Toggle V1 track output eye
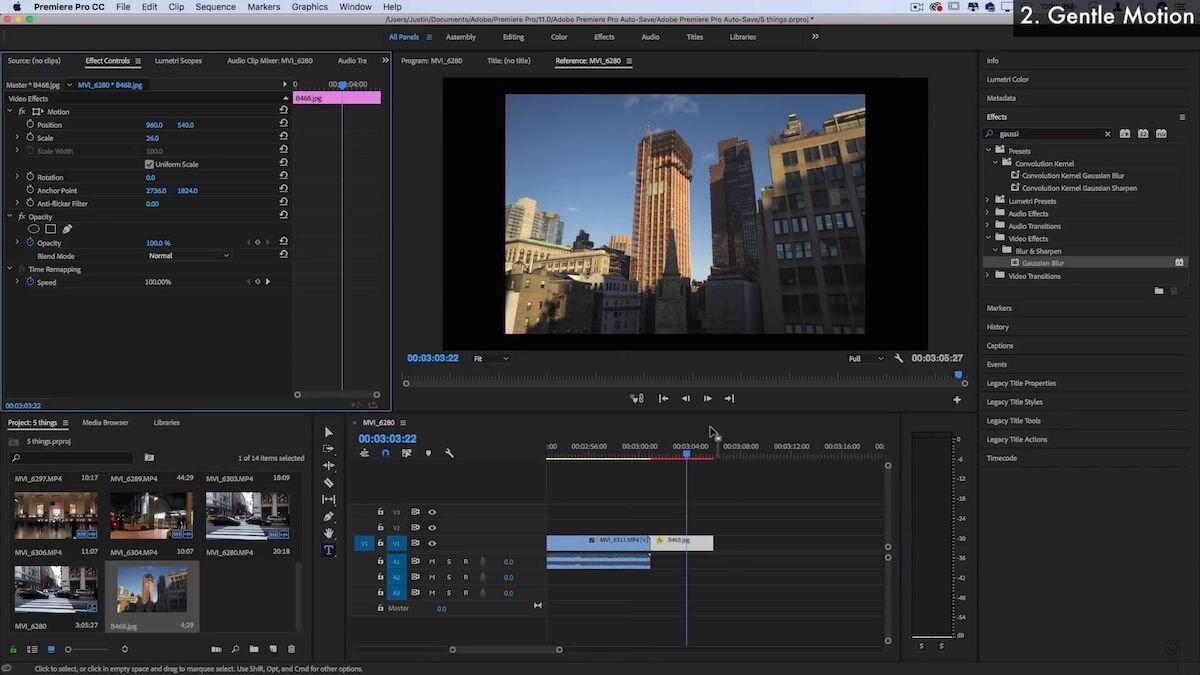Image resolution: width=1200 pixels, height=675 pixels. tap(432, 543)
